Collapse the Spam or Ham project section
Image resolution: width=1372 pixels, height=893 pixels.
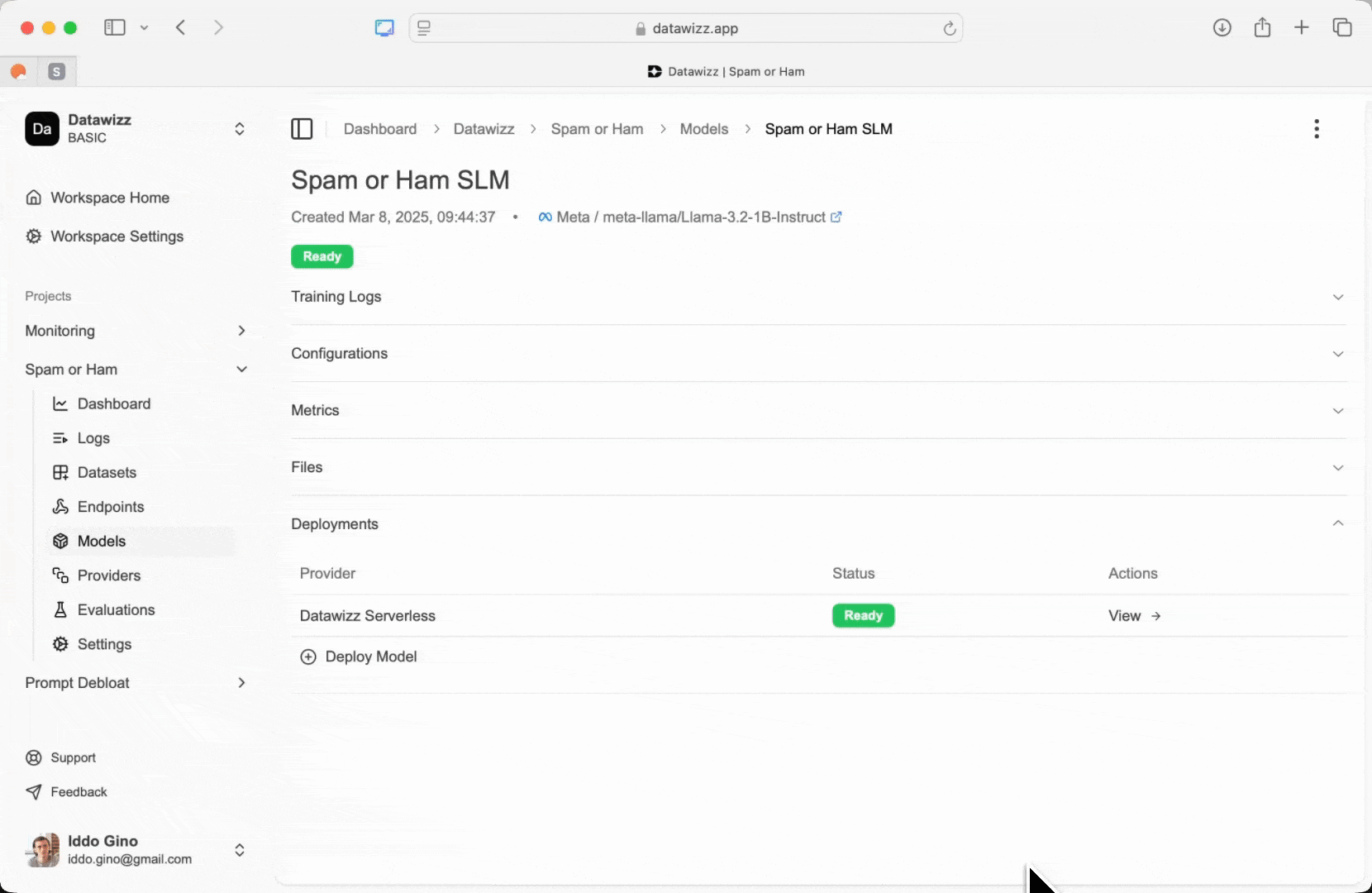(x=241, y=370)
